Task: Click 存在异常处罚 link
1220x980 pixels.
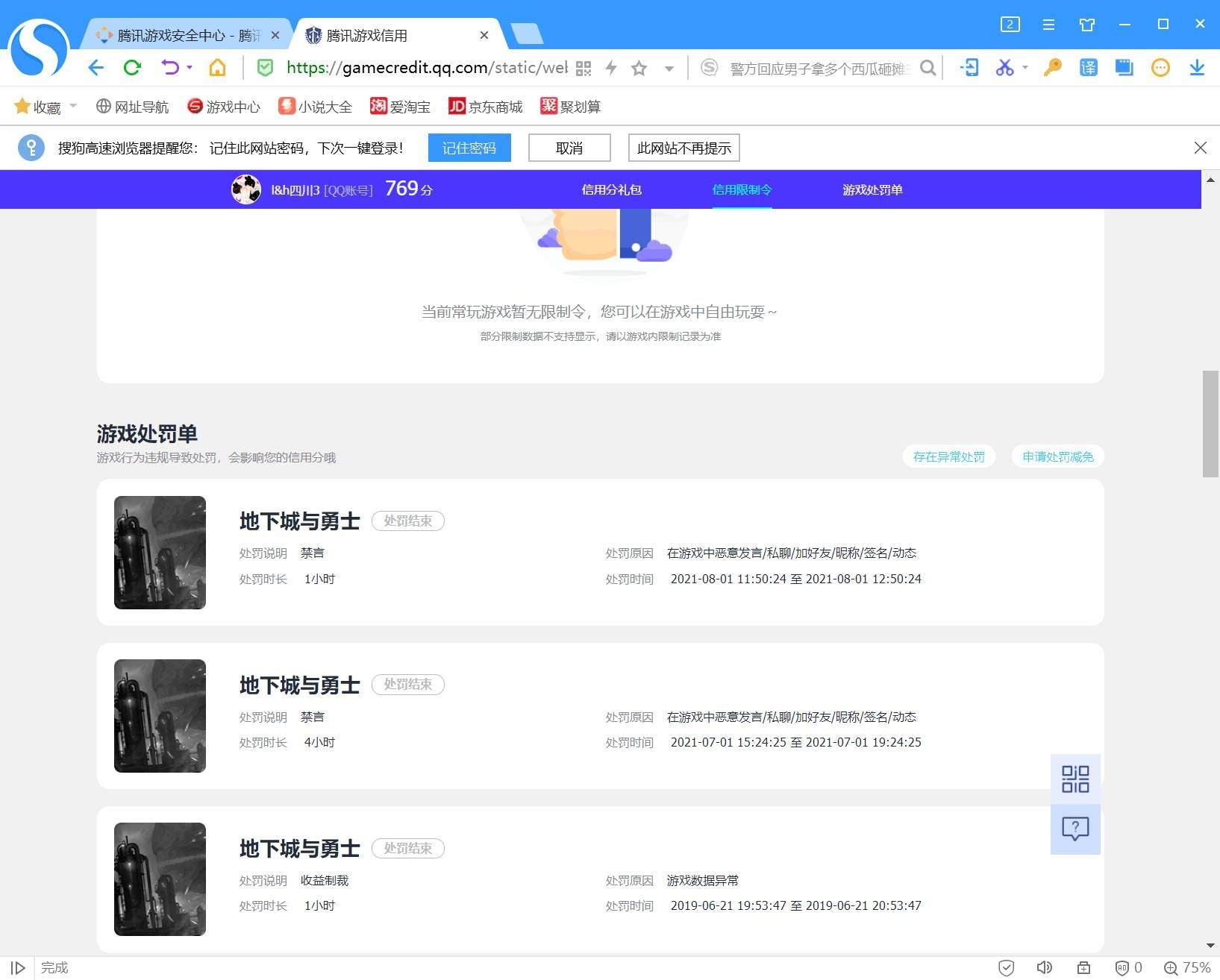Action: pyautogui.click(x=948, y=456)
